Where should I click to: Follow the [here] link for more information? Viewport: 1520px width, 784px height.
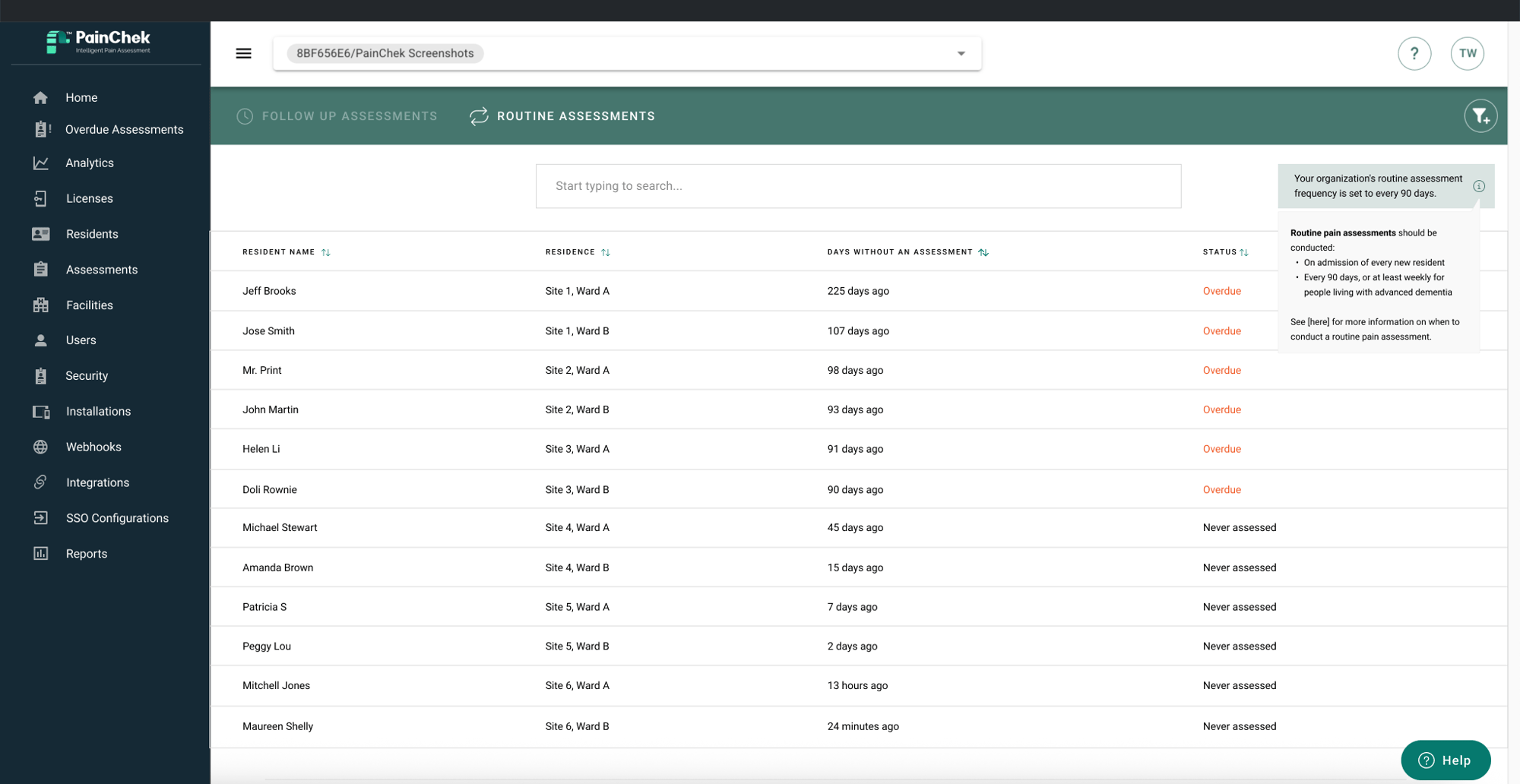point(1319,322)
